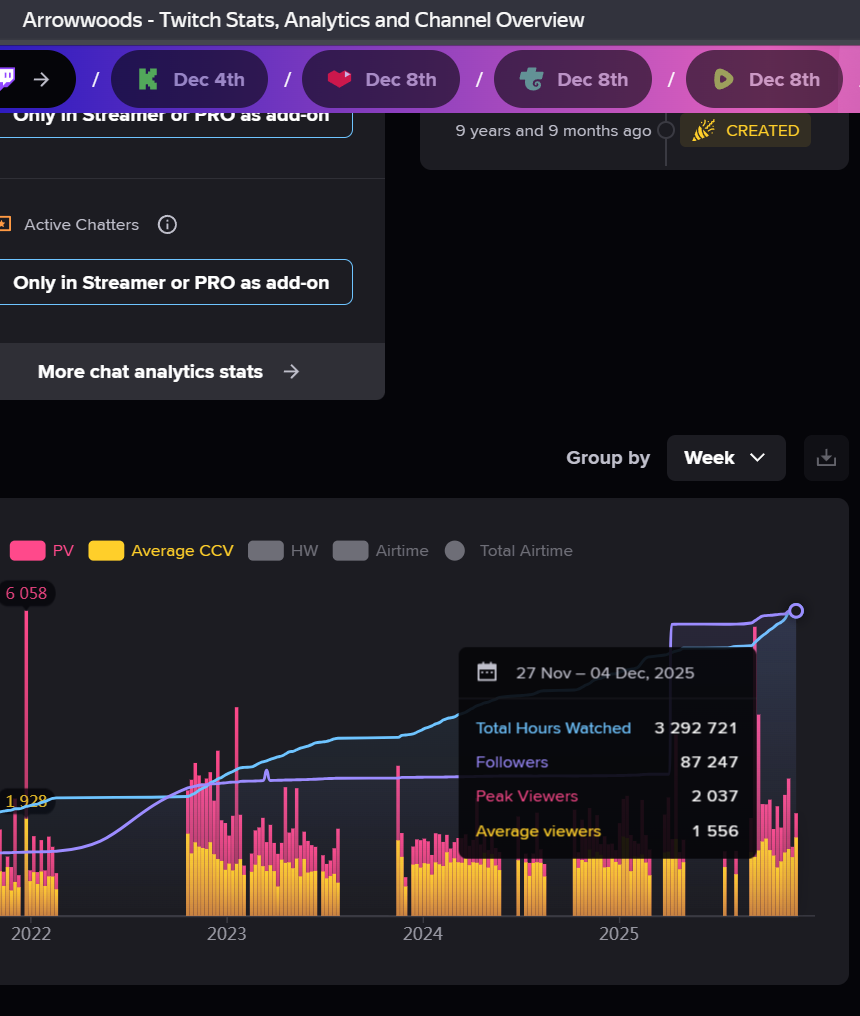The image size is (860, 1016).
Task: Click the CREATED timeline circle marker
Action: 666,130
